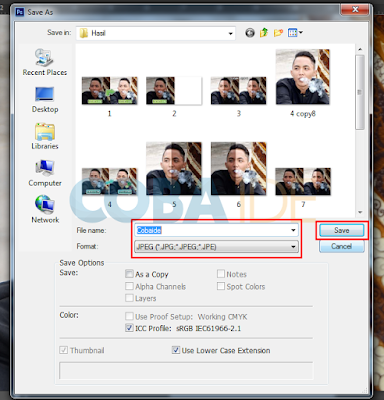384x400 pixels.
Task: Click the file list scroll up arrow
Action: pos(360,49)
